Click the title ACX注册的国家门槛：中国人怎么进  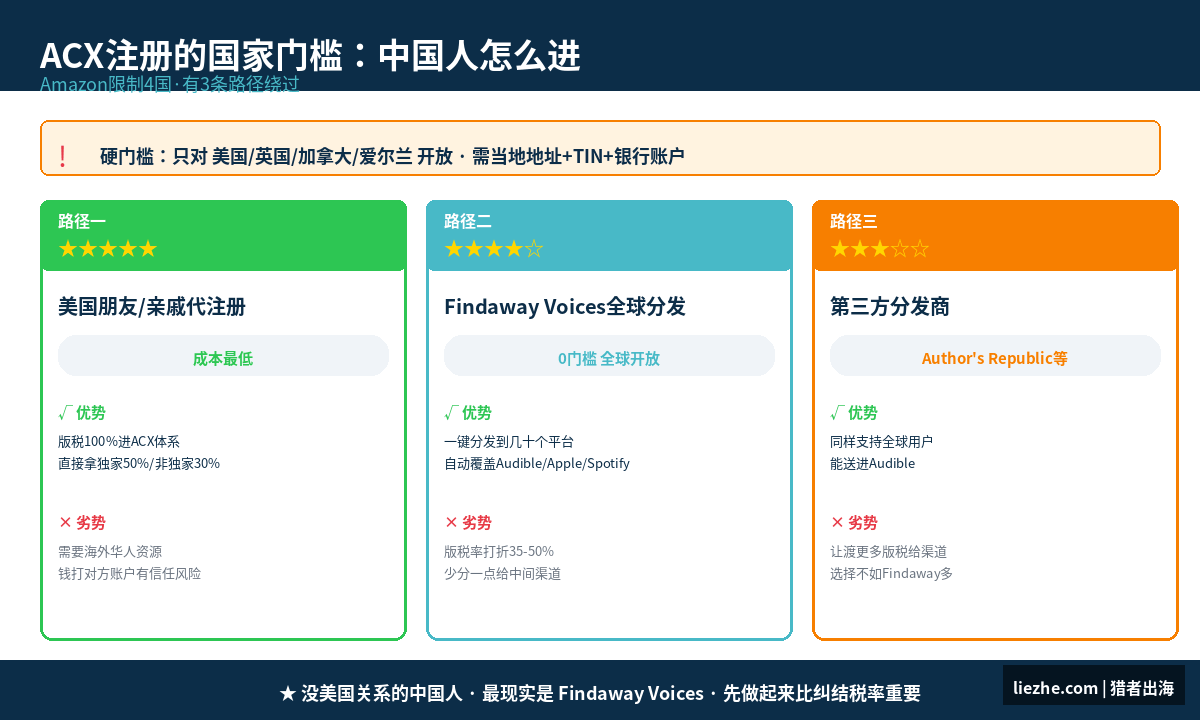[310, 56]
